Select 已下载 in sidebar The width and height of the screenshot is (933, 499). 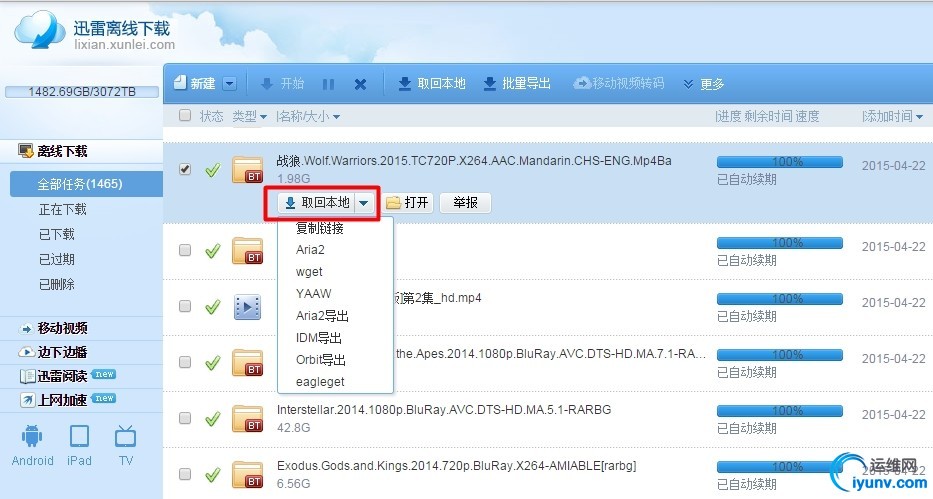pos(57,234)
